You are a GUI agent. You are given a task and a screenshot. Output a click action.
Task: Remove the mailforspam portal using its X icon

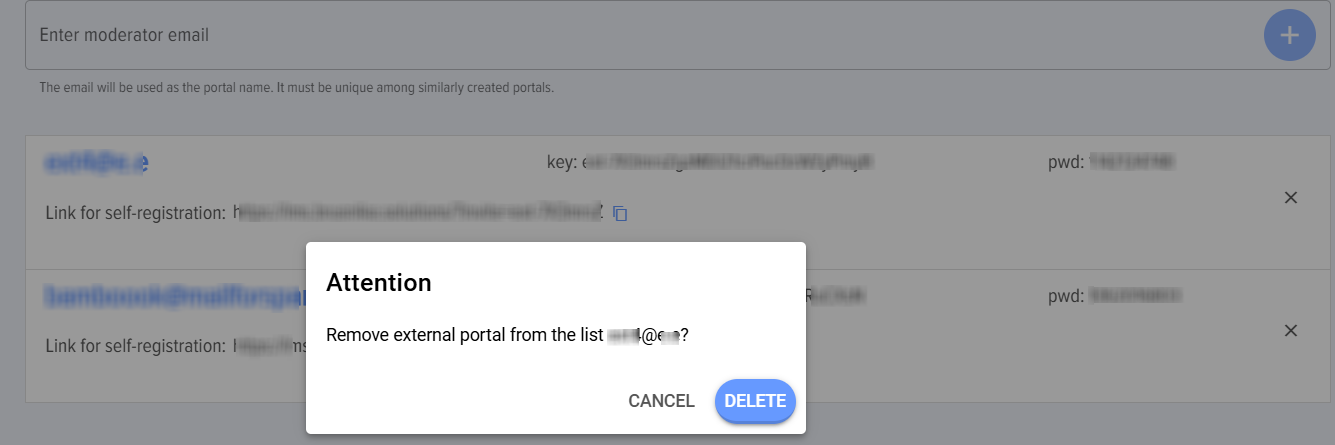click(x=1290, y=331)
